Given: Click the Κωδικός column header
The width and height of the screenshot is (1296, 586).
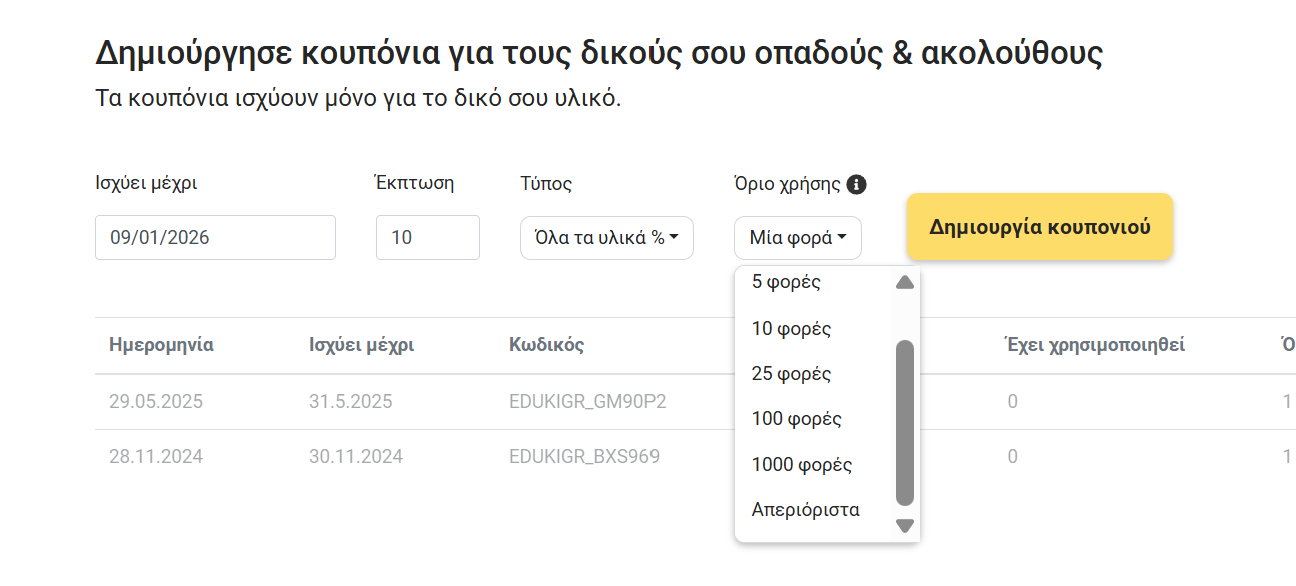Looking at the screenshot, I should tap(546, 345).
